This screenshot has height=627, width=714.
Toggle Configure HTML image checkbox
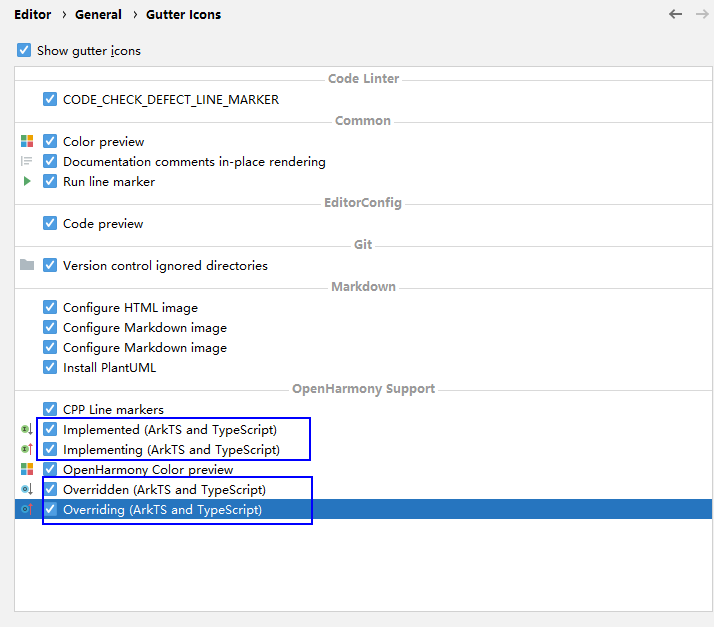pyautogui.click(x=50, y=307)
